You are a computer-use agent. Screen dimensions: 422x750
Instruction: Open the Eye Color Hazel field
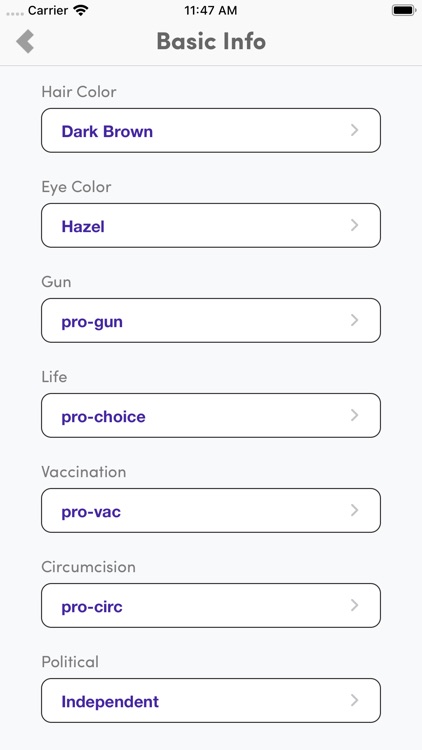coord(211,225)
